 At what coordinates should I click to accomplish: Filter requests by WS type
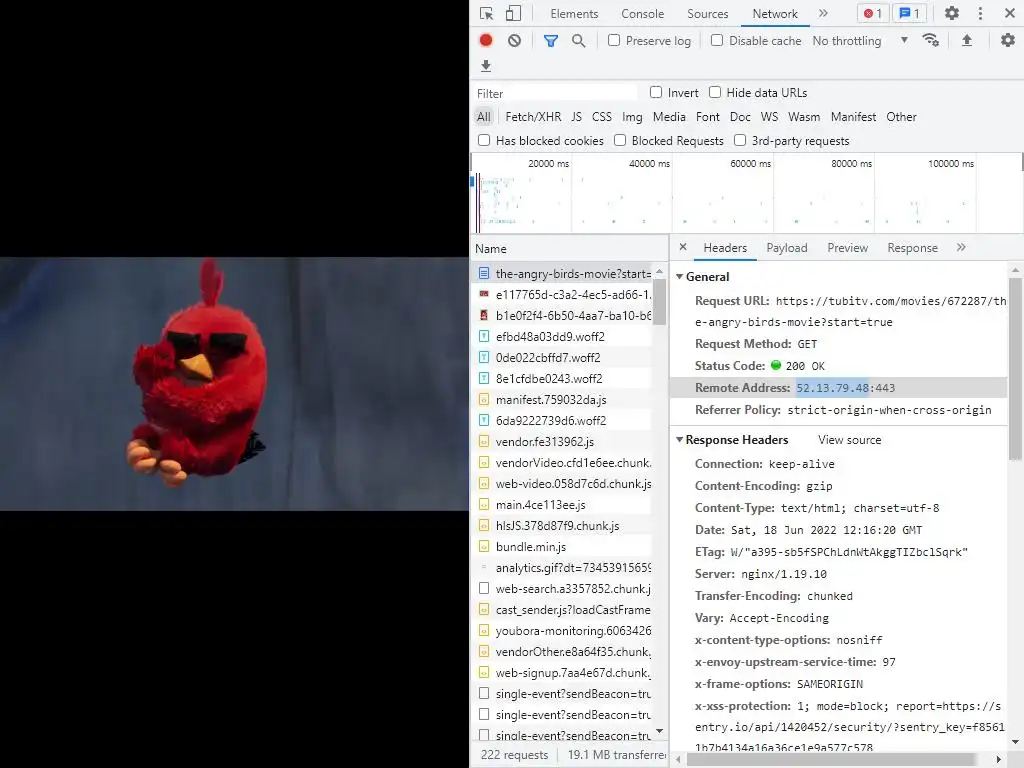[x=769, y=117]
